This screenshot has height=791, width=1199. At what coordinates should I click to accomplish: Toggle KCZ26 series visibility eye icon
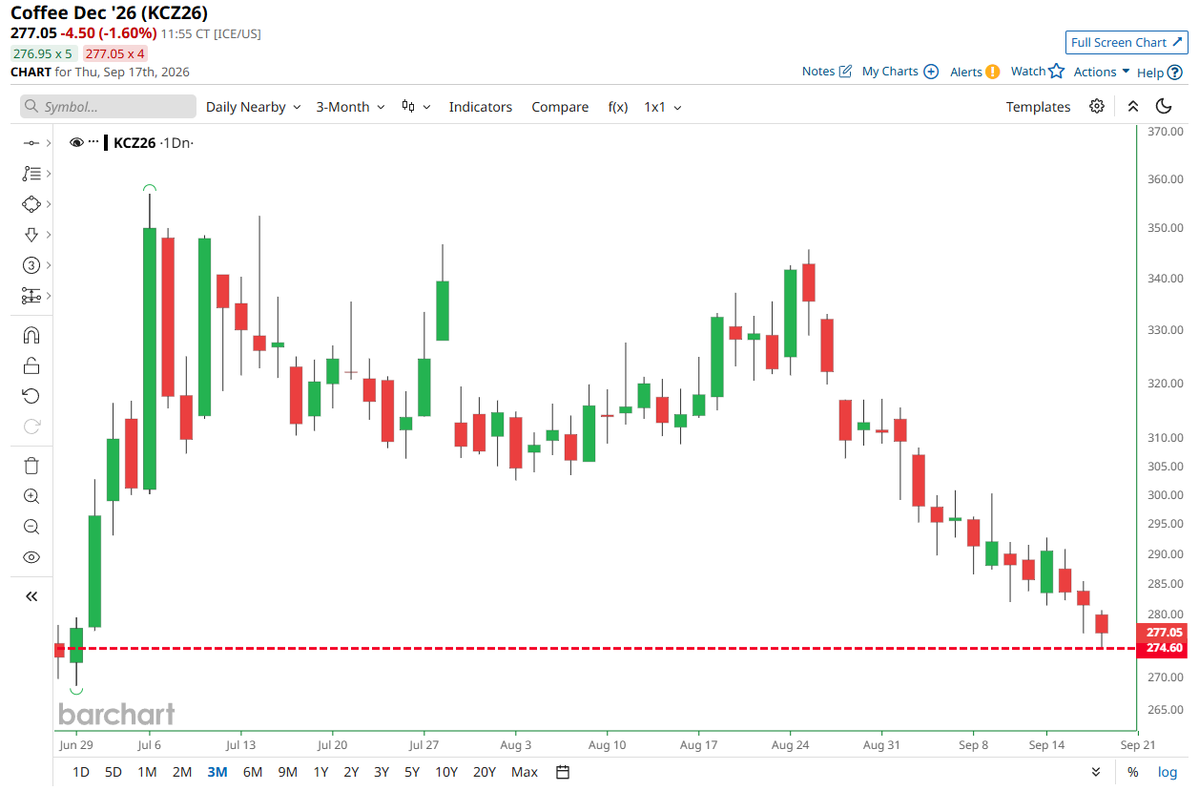[76, 142]
